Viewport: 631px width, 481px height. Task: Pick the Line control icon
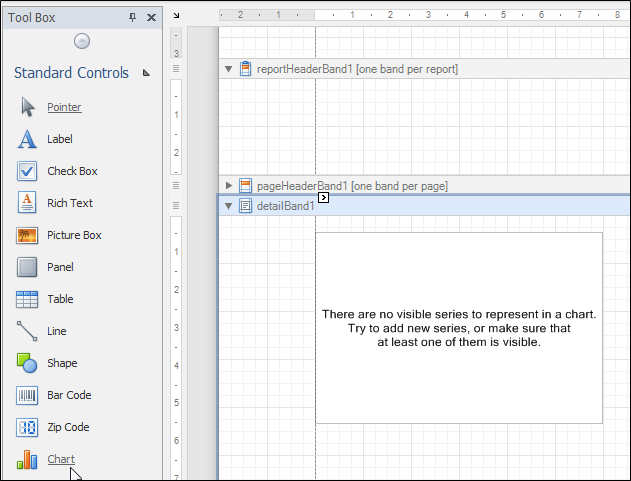pyautogui.click(x=27, y=331)
